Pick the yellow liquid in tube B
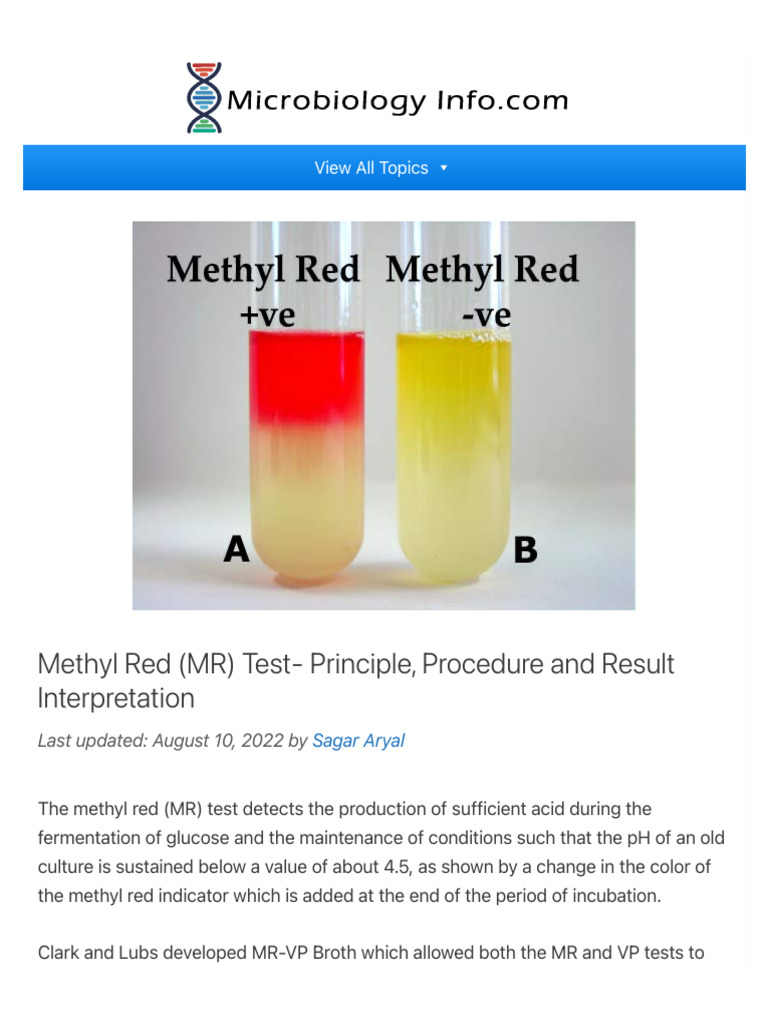This screenshot has height=1024, width=768. [x=455, y=450]
